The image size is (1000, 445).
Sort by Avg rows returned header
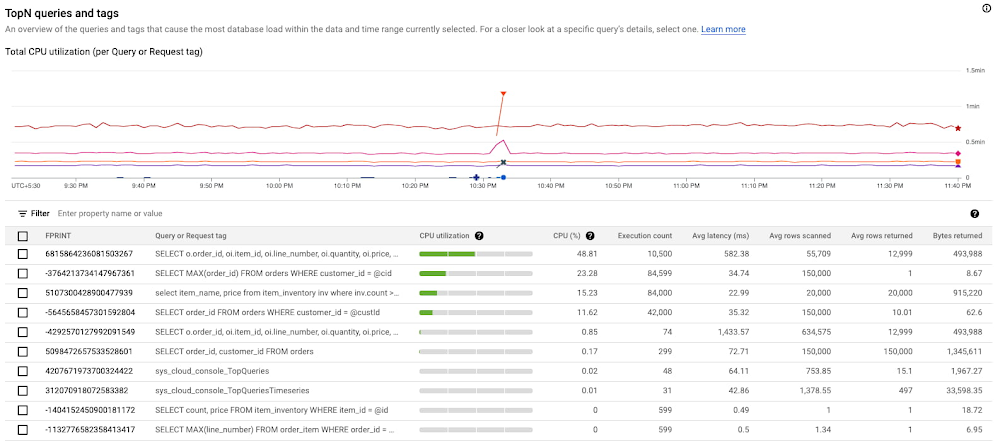[881, 236]
